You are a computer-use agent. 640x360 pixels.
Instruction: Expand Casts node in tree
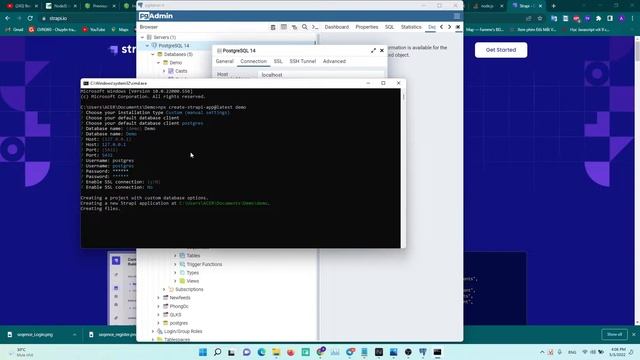click(164, 71)
